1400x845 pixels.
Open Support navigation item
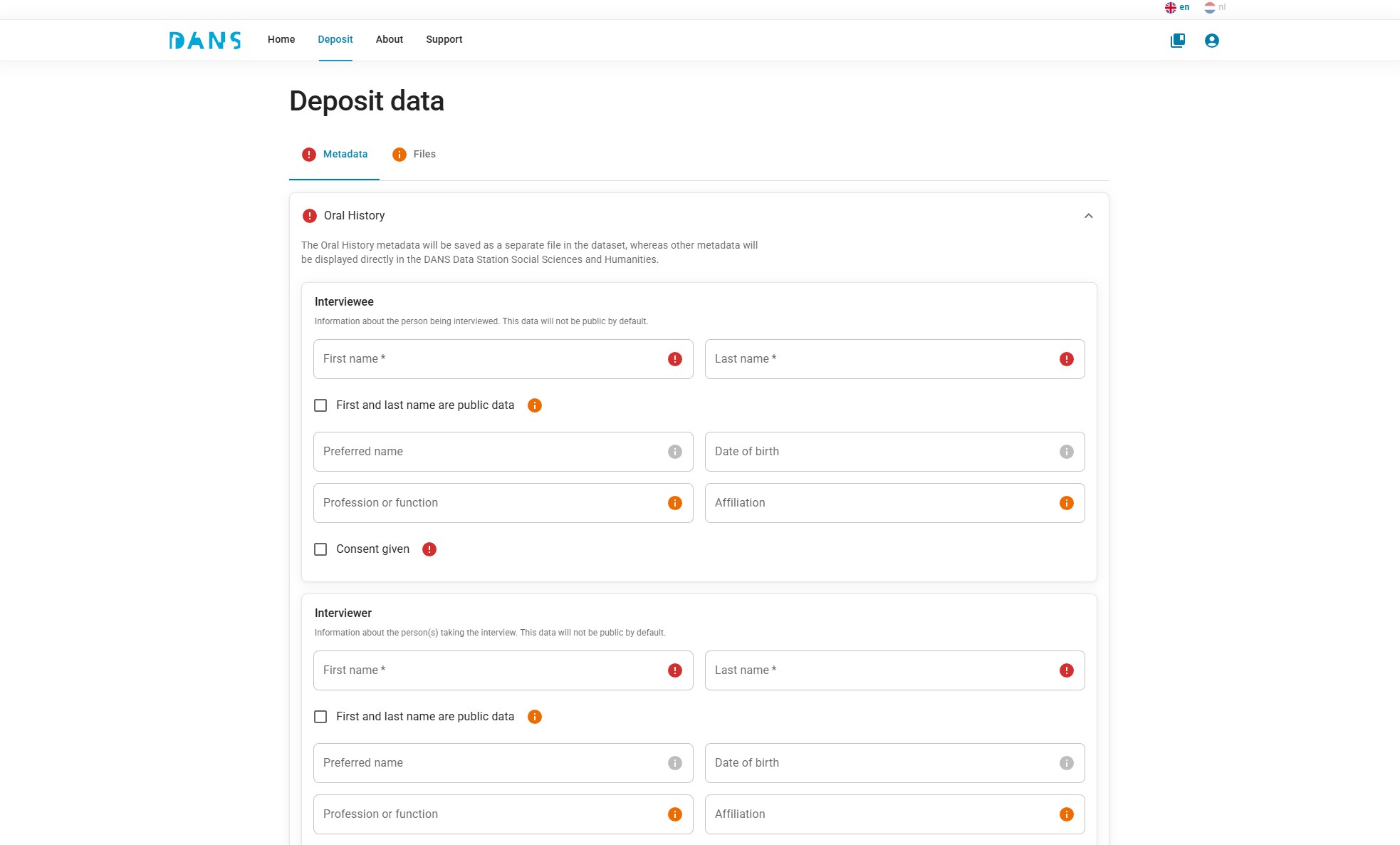pos(444,40)
